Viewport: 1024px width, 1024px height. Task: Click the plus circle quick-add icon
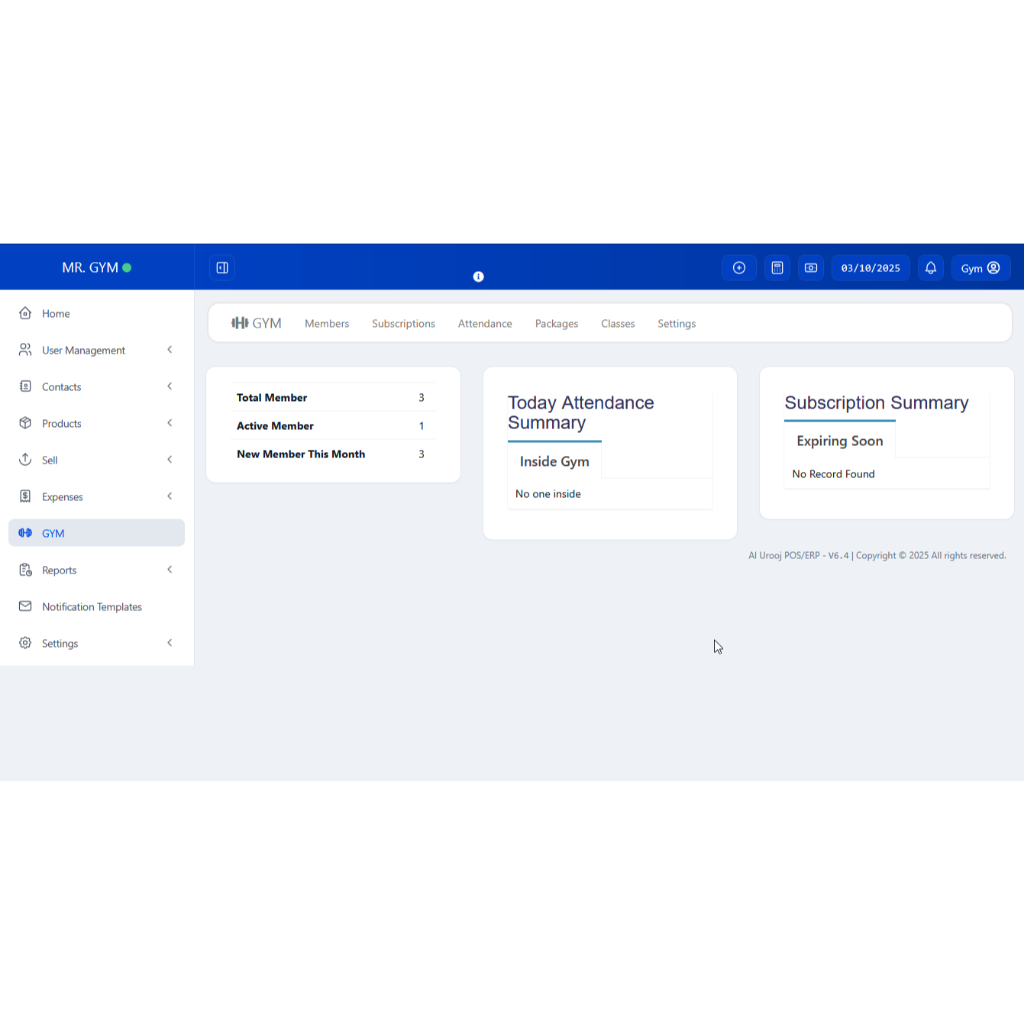point(739,268)
